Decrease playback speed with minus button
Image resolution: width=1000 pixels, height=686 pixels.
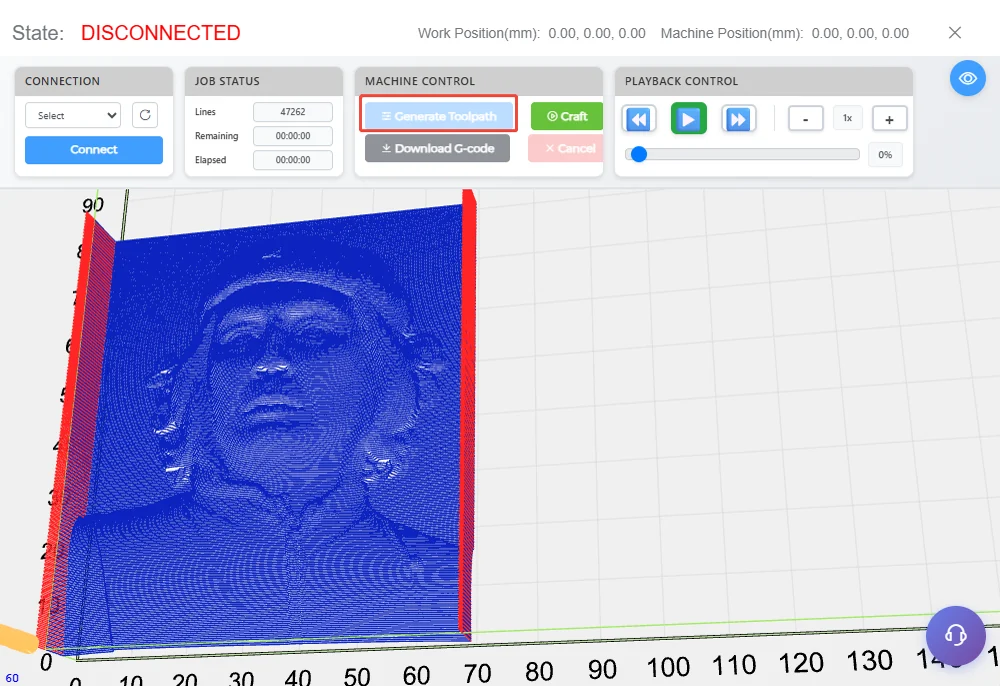805,119
